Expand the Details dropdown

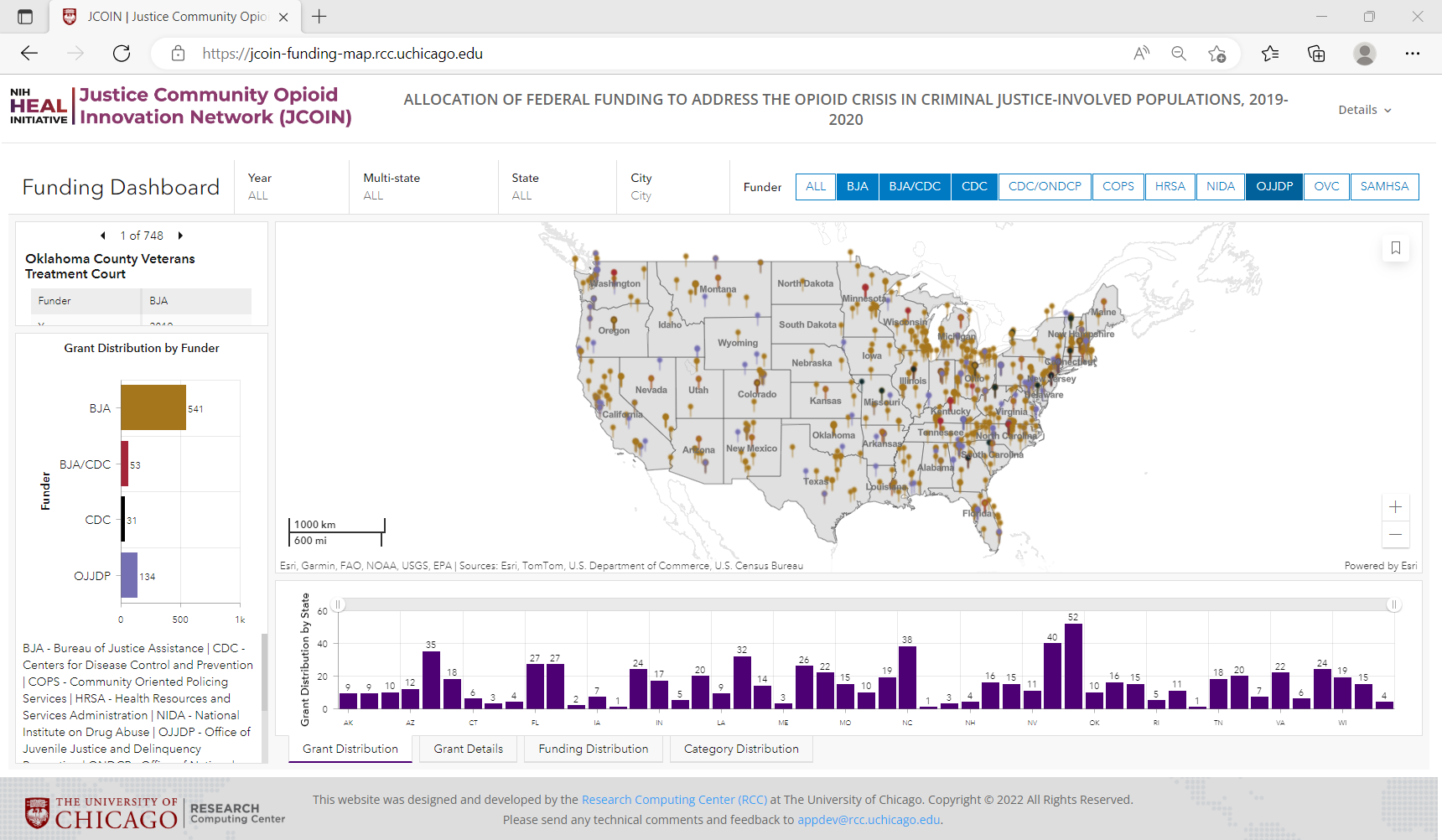(x=1365, y=110)
